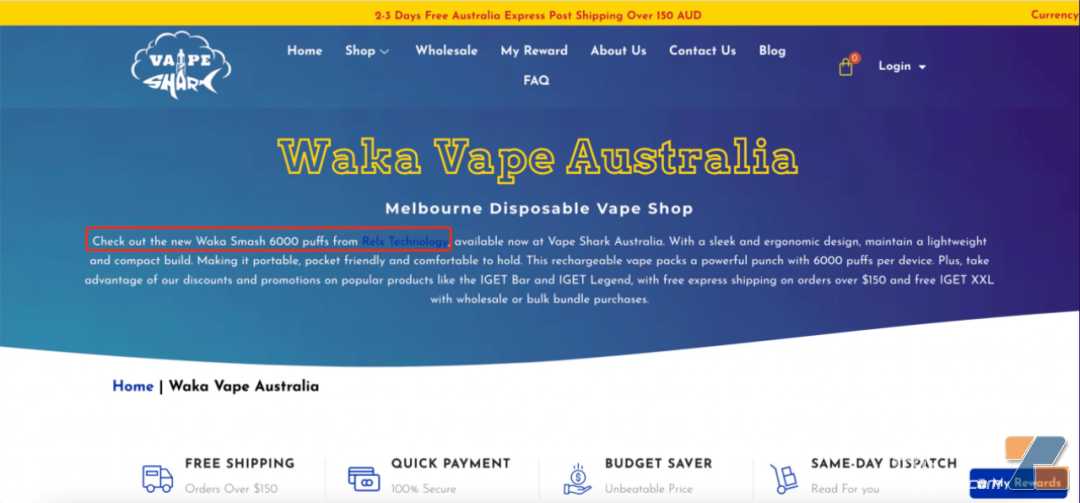Follow the Relx Technology hyperlink
Image resolution: width=1080 pixels, height=503 pixels.
click(x=405, y=242)
